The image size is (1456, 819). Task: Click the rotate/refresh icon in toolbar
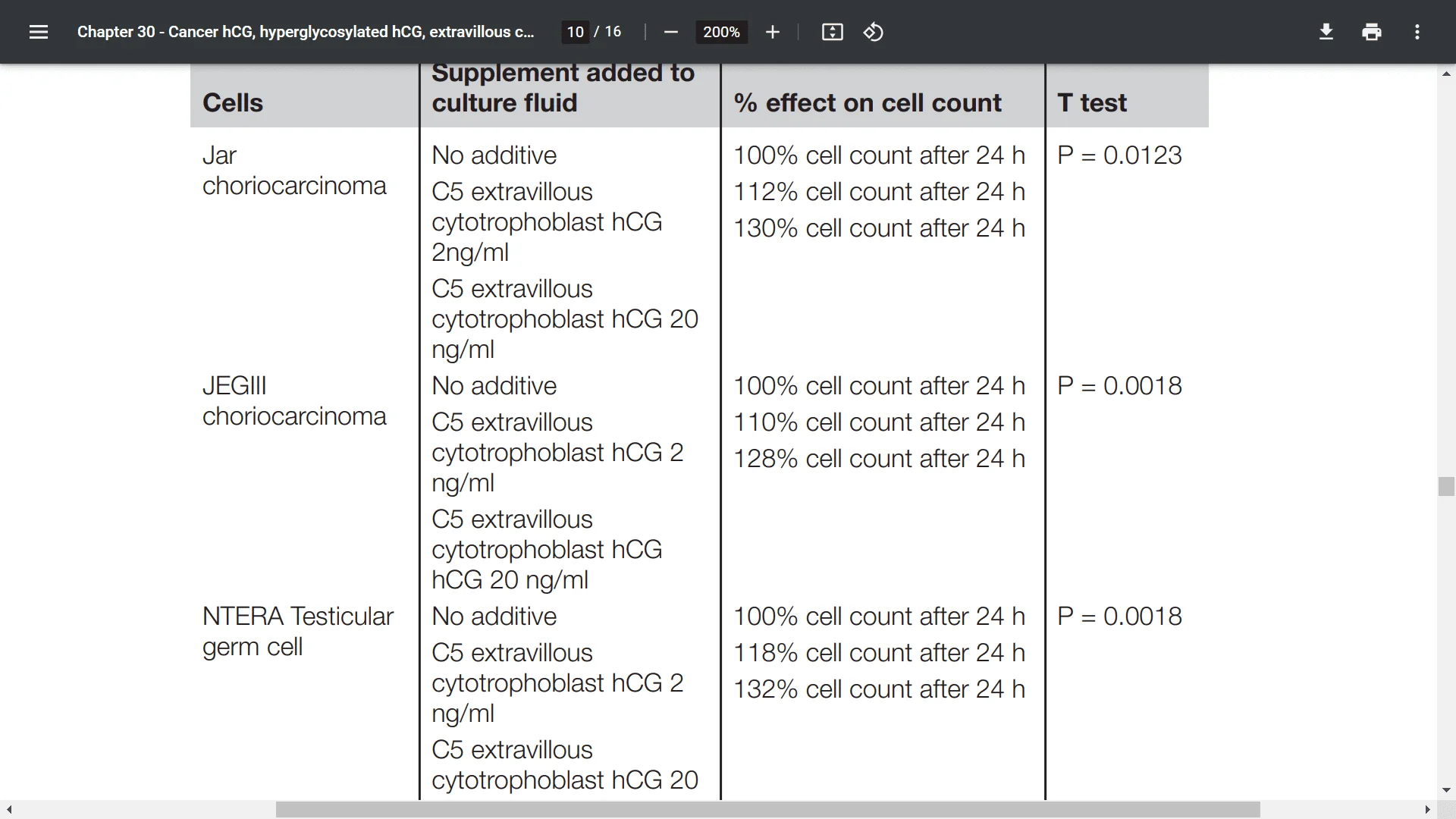[x=874, y=32]
